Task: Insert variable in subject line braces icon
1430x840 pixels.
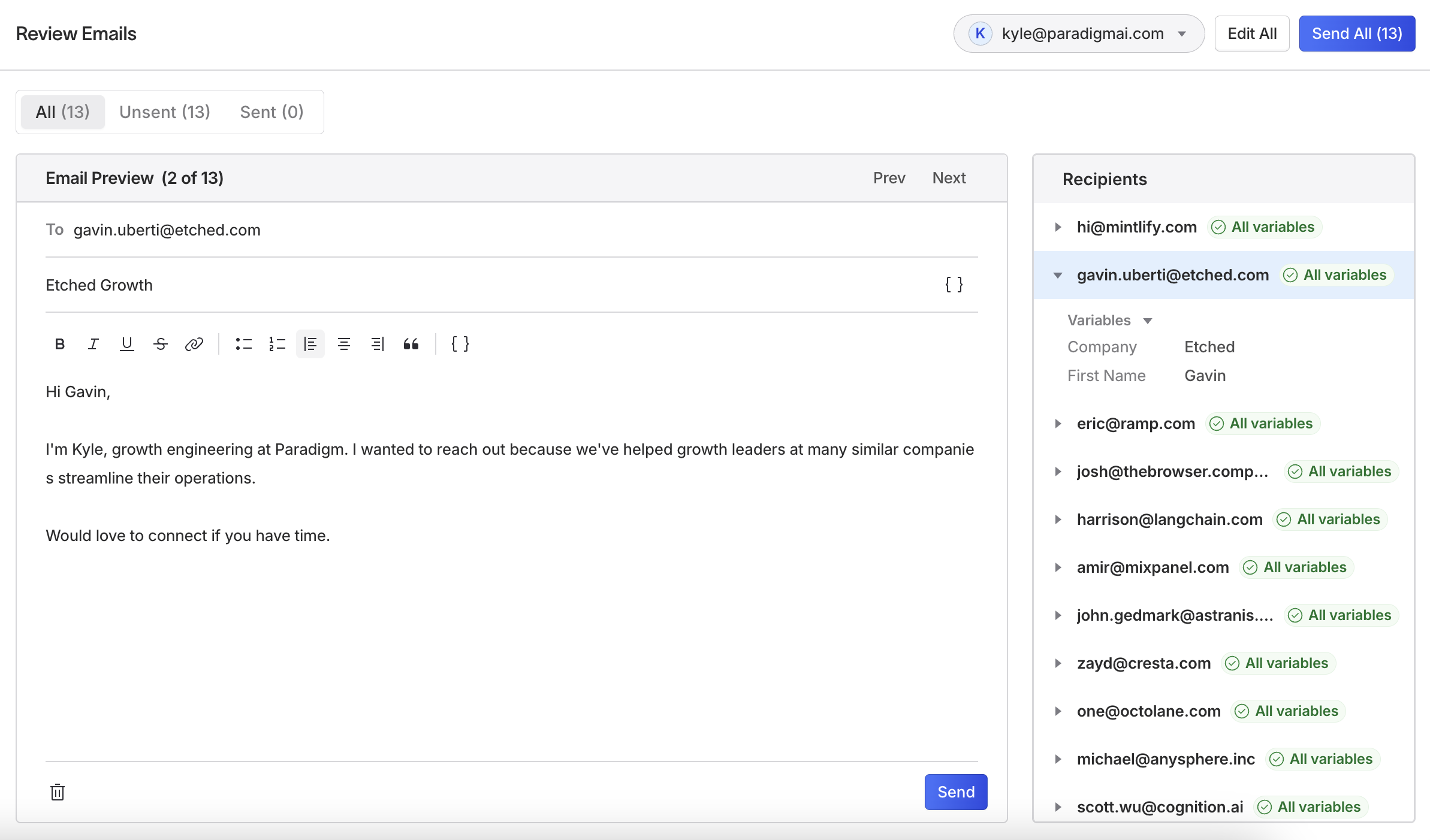Action: click(x=954, y=285)
